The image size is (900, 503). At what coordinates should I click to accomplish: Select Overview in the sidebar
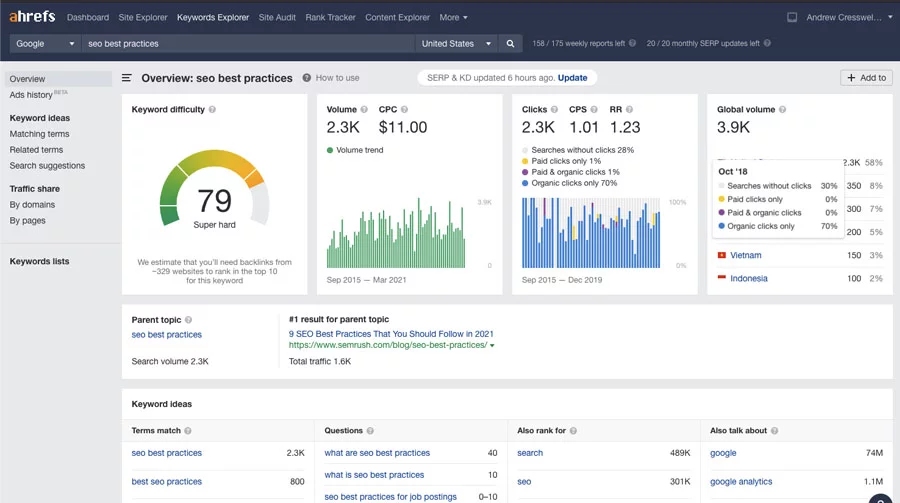click(x=59, y=79)
